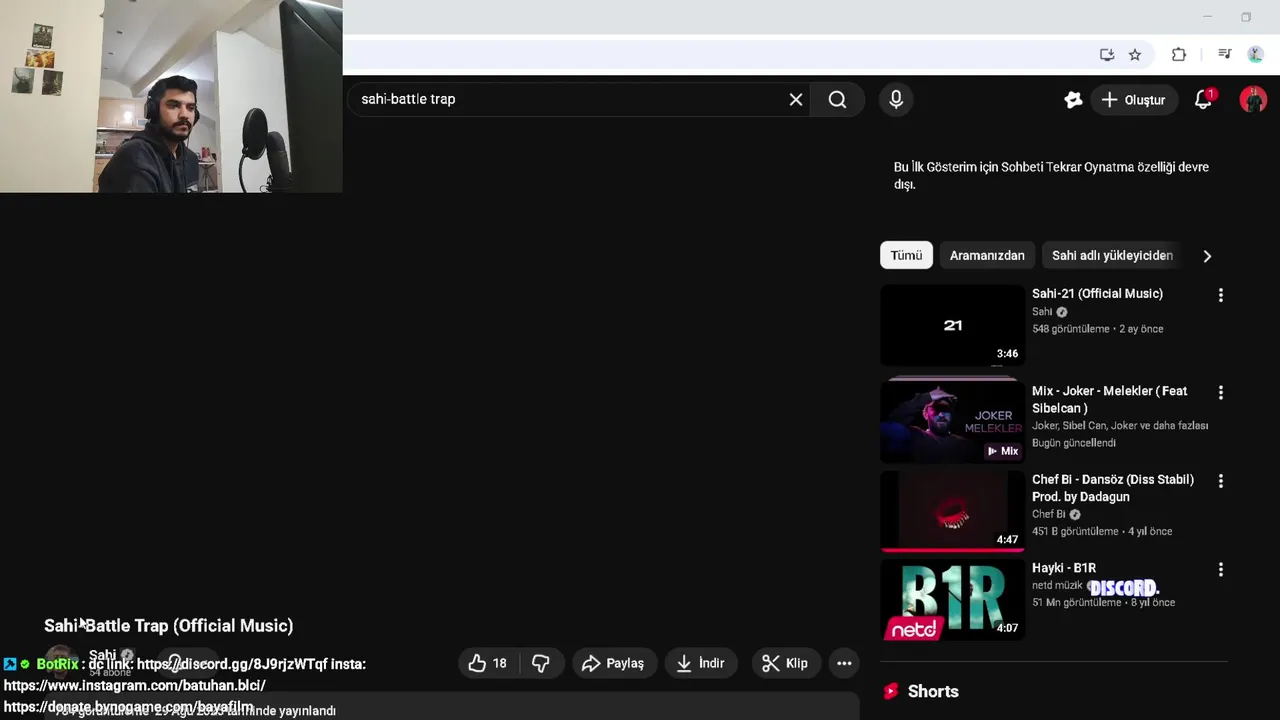This screenshot has width=1280, height=720.
Task: Open the Chrome profile avatar
Action: point(1256,55)
